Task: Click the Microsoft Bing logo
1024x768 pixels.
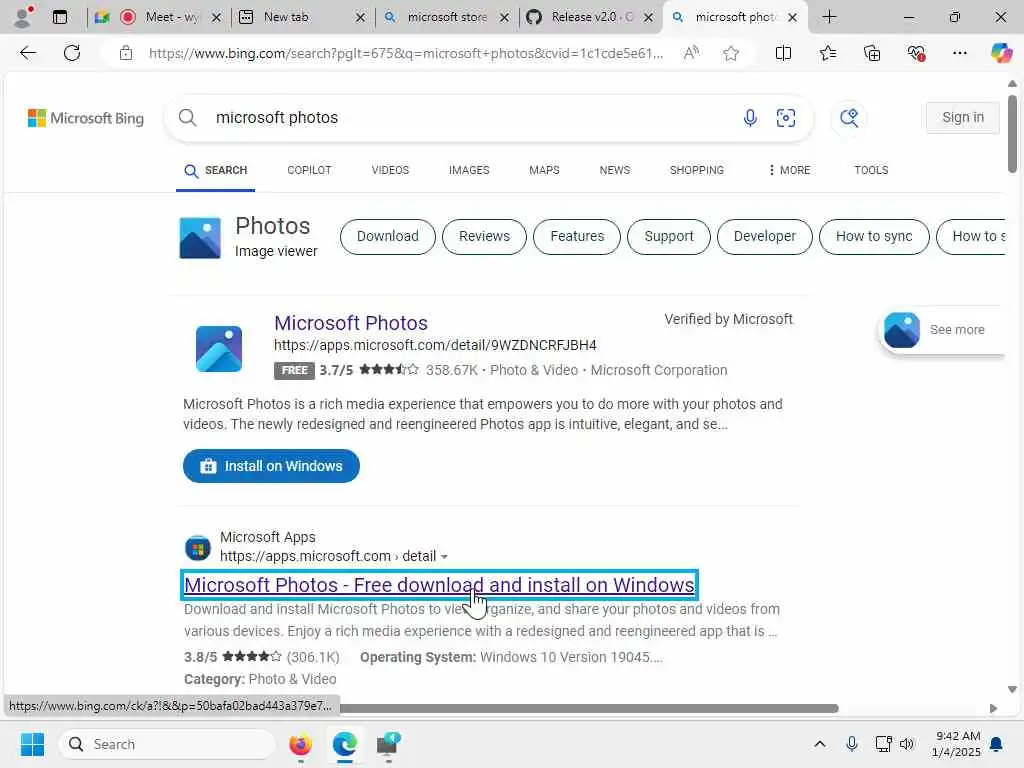Action: [86, 118]
